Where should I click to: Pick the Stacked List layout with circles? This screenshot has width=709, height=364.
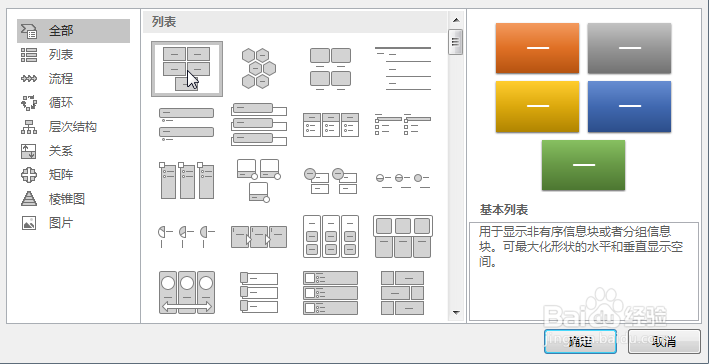331,180
